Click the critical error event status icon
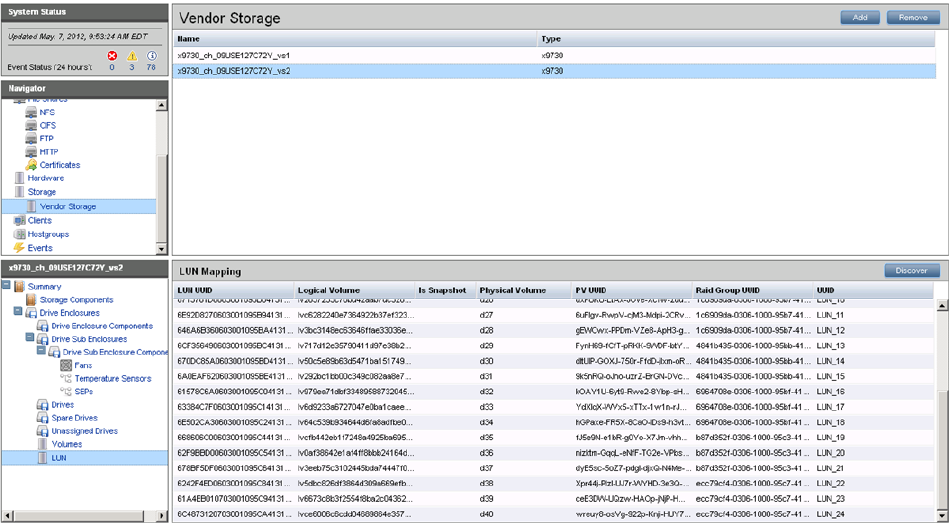The image size is (949, 523). pyautogui.click(x=112, y=56)
